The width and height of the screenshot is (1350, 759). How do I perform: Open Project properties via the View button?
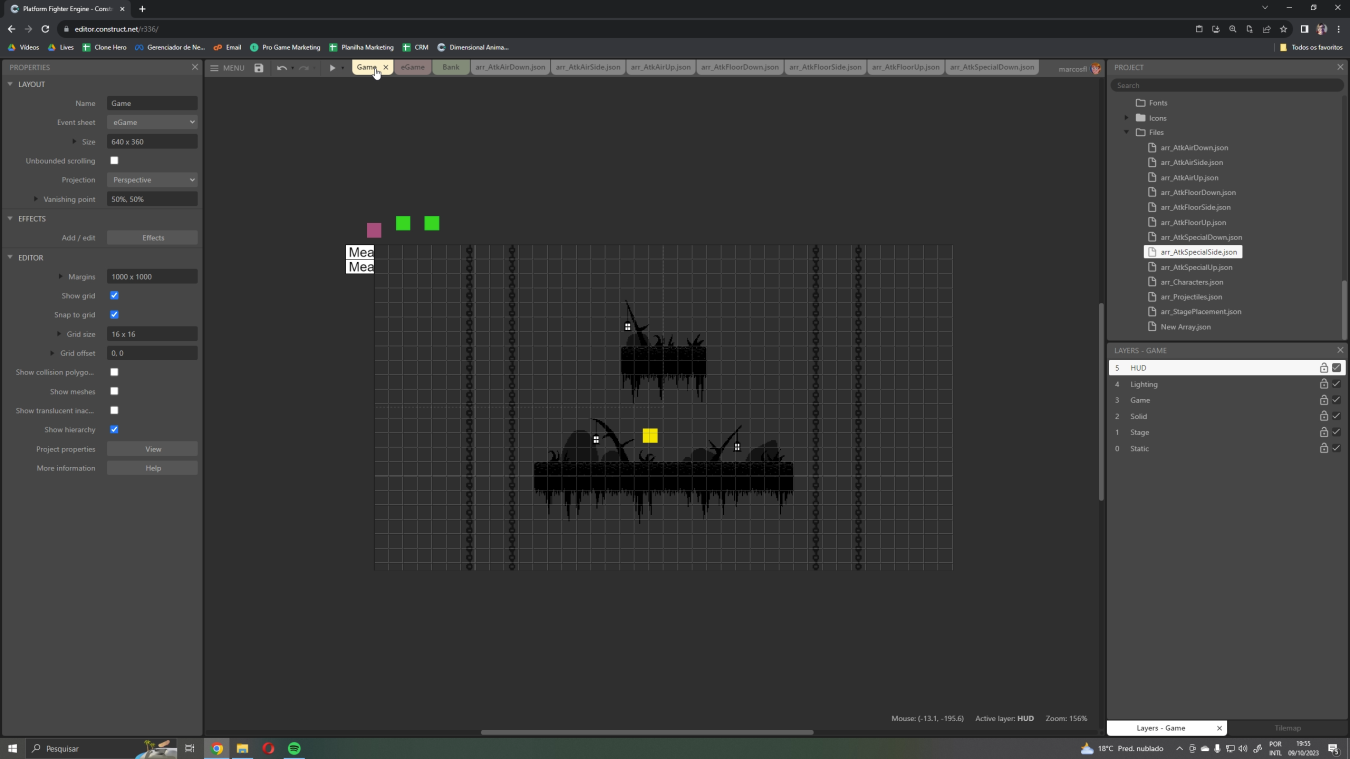(152, 448)
